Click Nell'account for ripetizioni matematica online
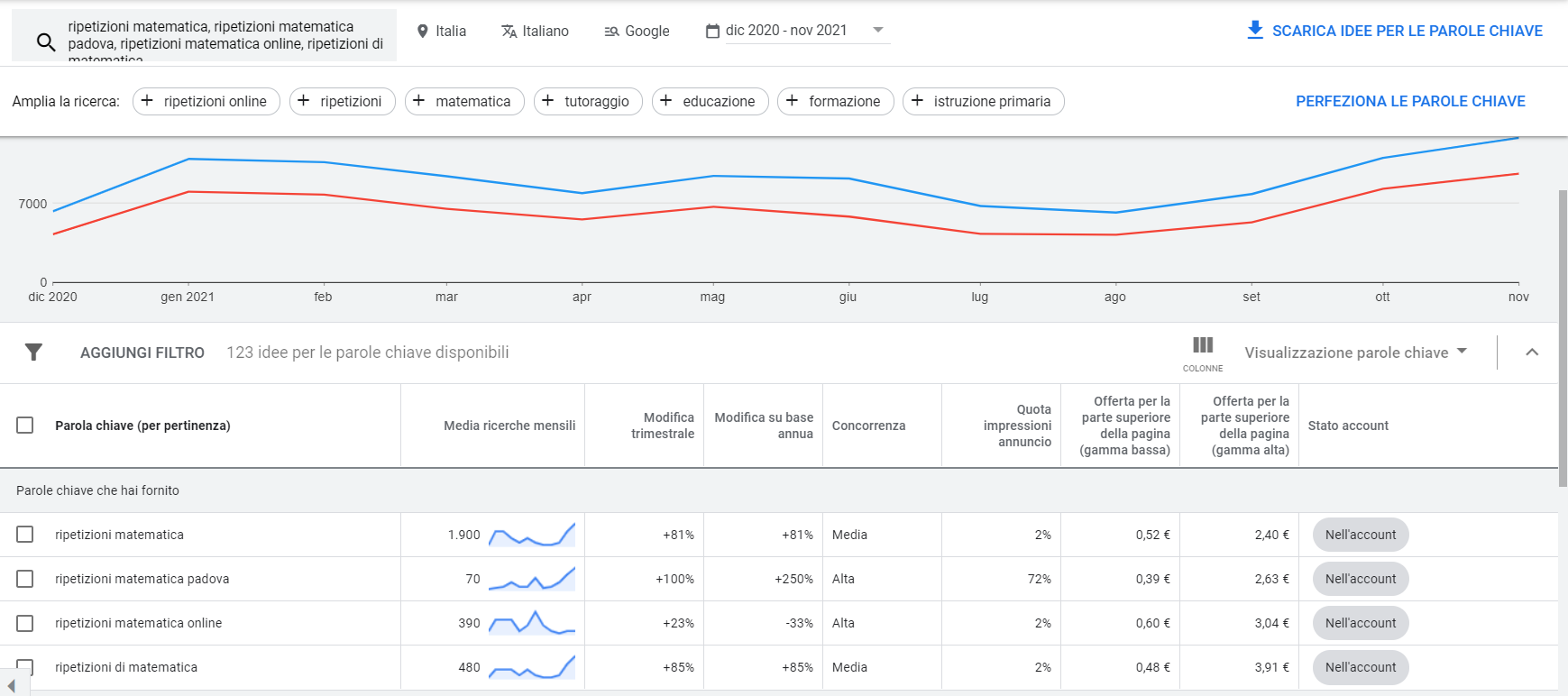This screenshot has width=1568, height=696. 1361,623
